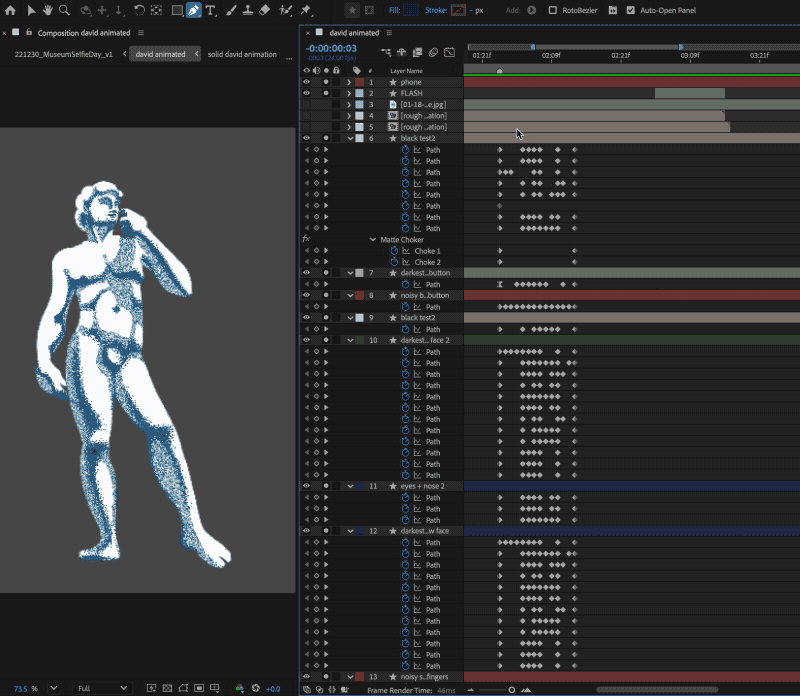Click the Fill color swatch
Screen dimensions: 800x696
coord(411,10)
